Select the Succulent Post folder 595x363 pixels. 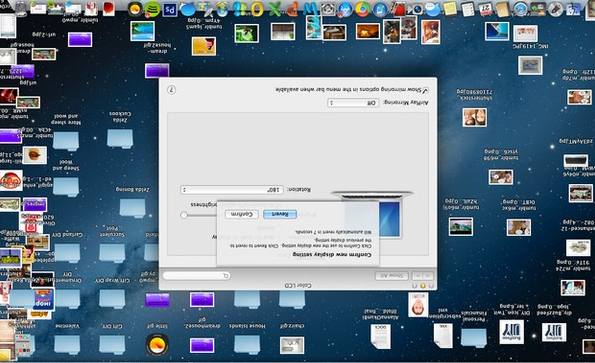pyautogui.click(x=112, y=253)
